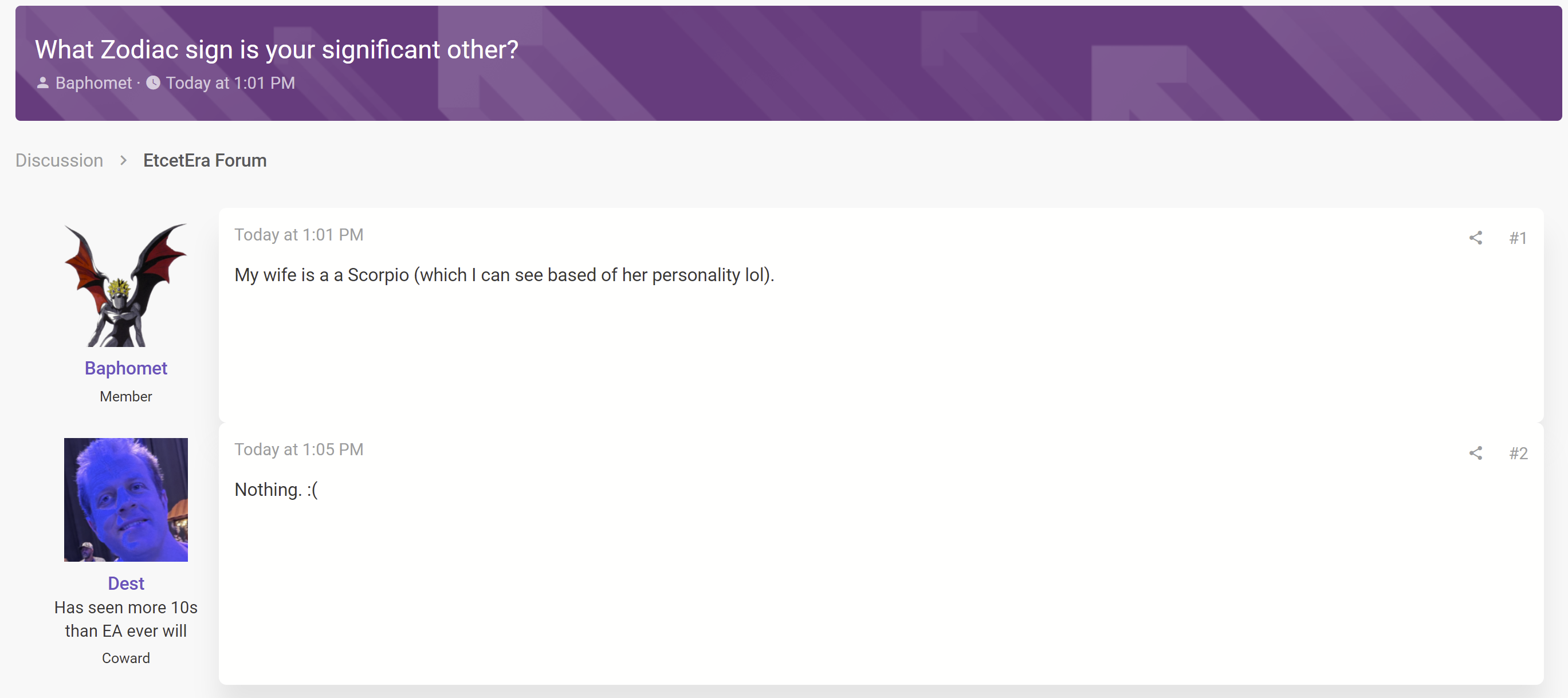Viewport: 1568px width, 698px height.
Task: Click header timestamp Today at 1:01 PM
Action: pos(231,83)
